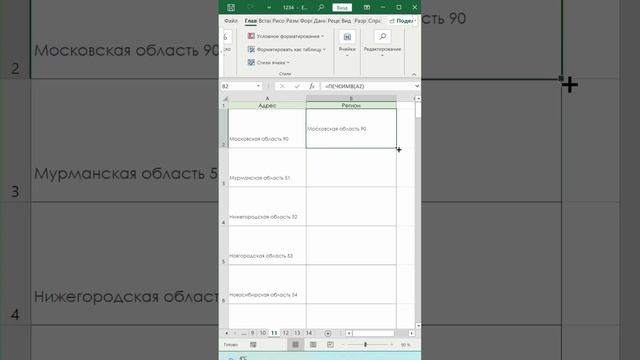Click the Share (Поделиться) button
Image resolution: width=640 pixels, height=360 pixels.
pyautogui.click(x=402, y=20)
